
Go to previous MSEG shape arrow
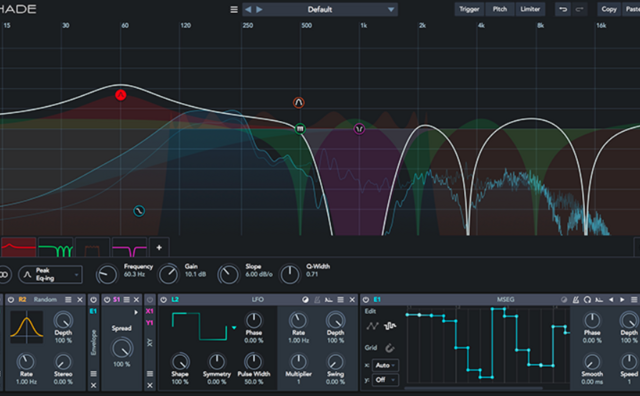[x=611, y=300]
